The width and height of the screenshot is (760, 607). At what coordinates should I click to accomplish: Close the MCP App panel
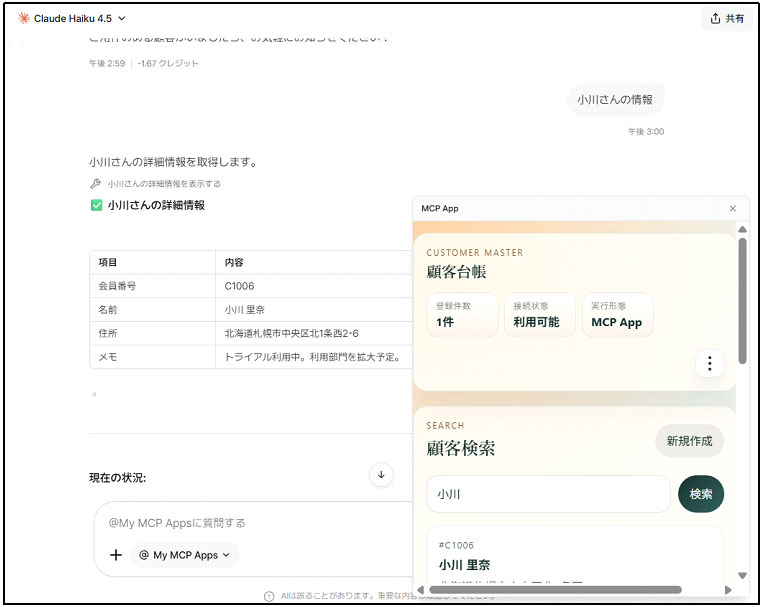tap(732, 208)
